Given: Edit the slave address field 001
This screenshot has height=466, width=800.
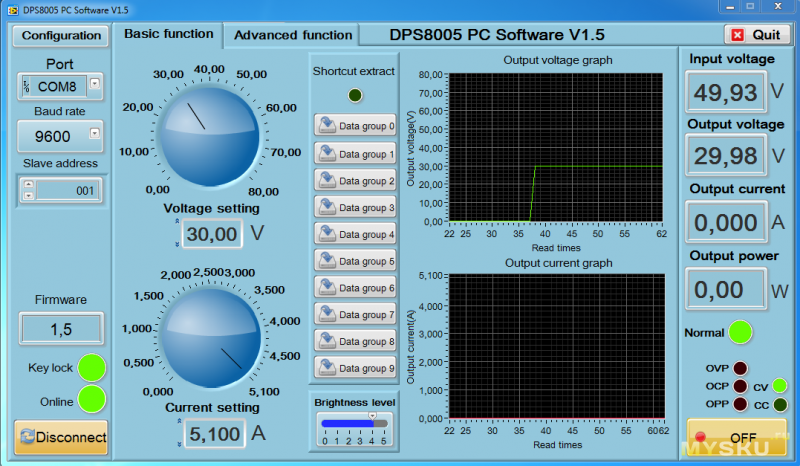Looking at the screenshot, I should point(67,191).
